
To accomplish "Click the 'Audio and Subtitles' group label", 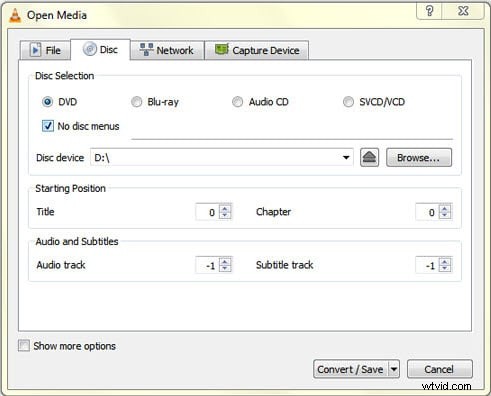I will [x=77, y=241].
